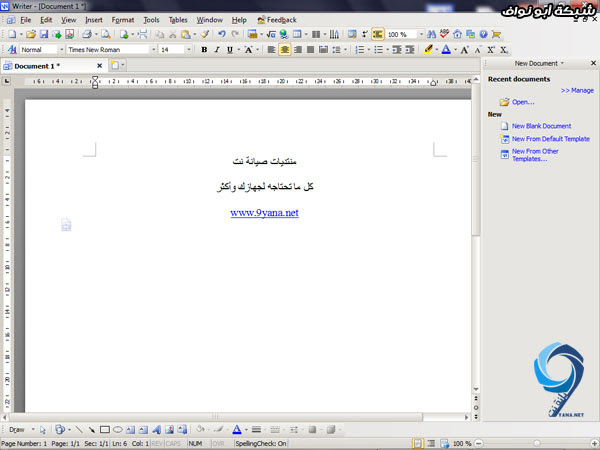Click New From Other Templates link
The height and width of the screenshot is (450, 600).
[x=535, y=155]
